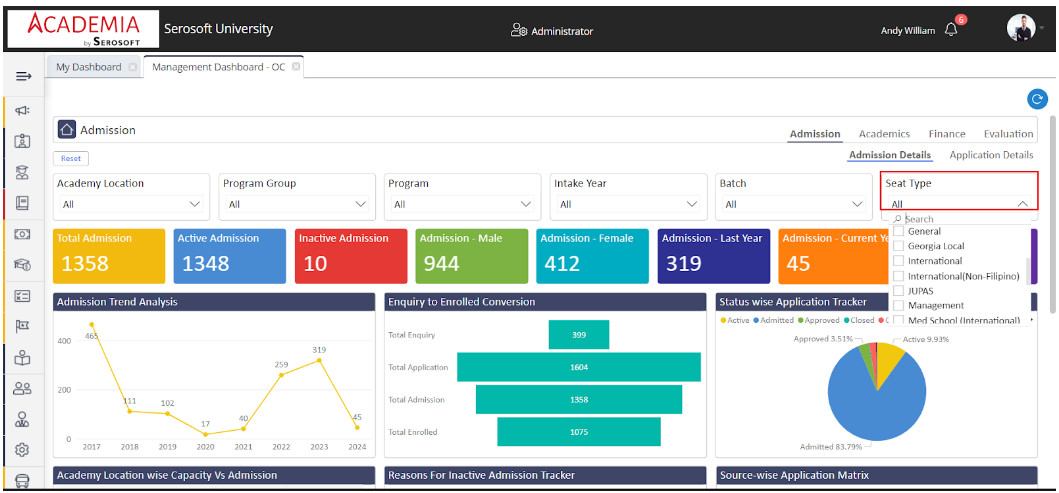The width and height of the screenshot is (1059, 493).
Task: Click the home icon beside Admission
Action: click(x=66, y=130)
